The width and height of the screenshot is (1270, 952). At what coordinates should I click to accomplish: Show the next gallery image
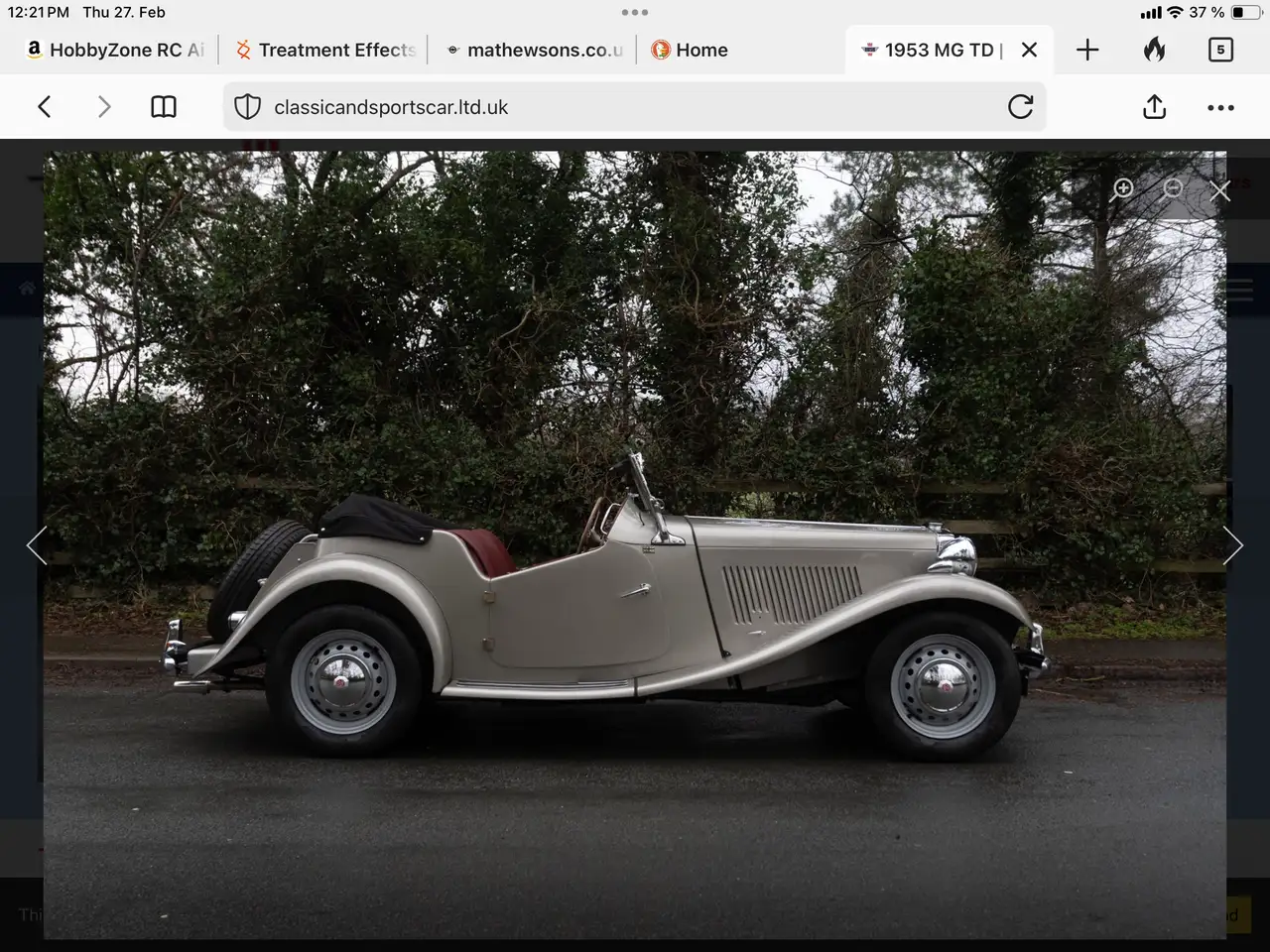click(1232, 545)
